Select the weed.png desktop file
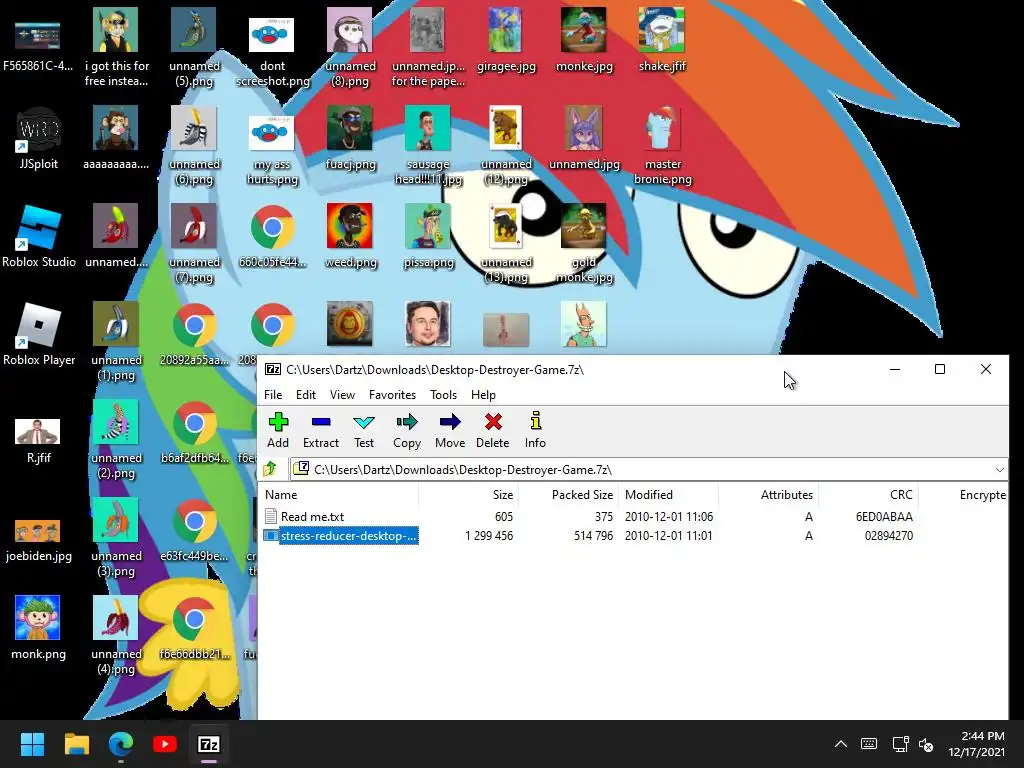Image resolution: width=1024 pixels, height=768 pixels. pyautogui.click(x=350, y=236)
